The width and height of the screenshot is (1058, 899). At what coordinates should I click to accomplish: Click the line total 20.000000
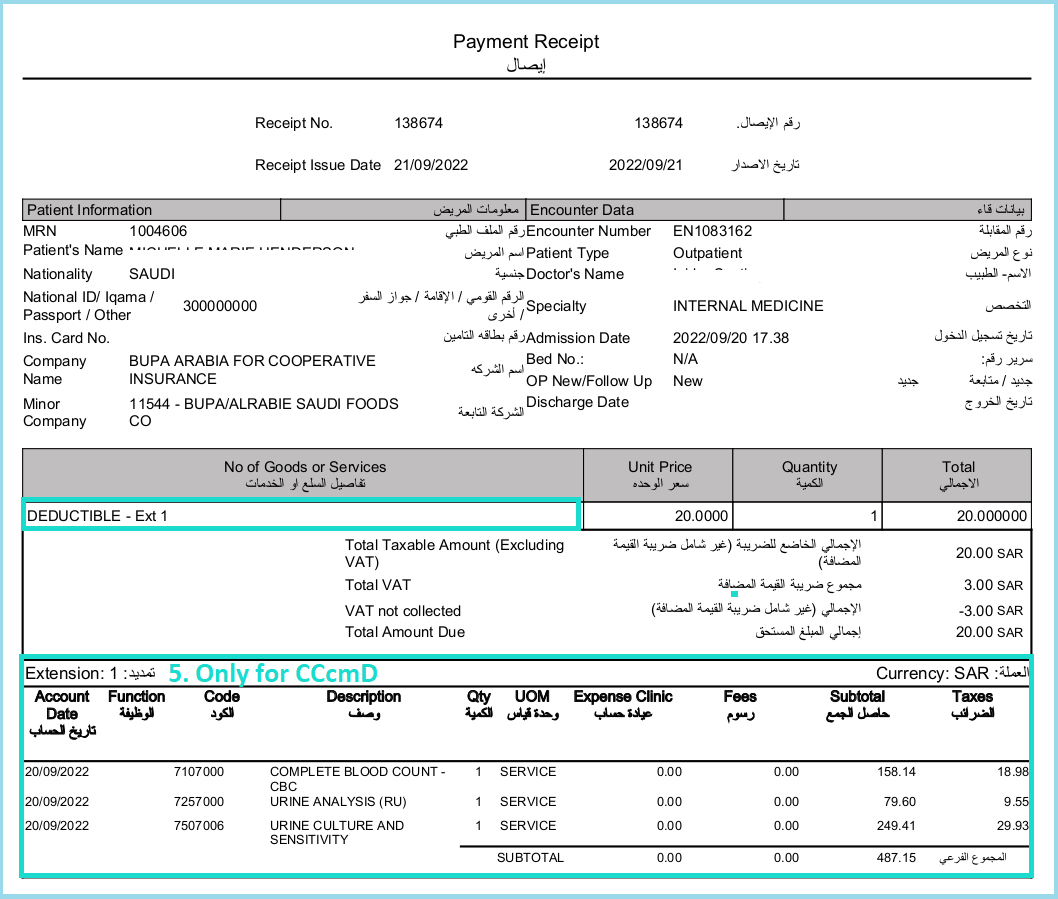point(991,516)
